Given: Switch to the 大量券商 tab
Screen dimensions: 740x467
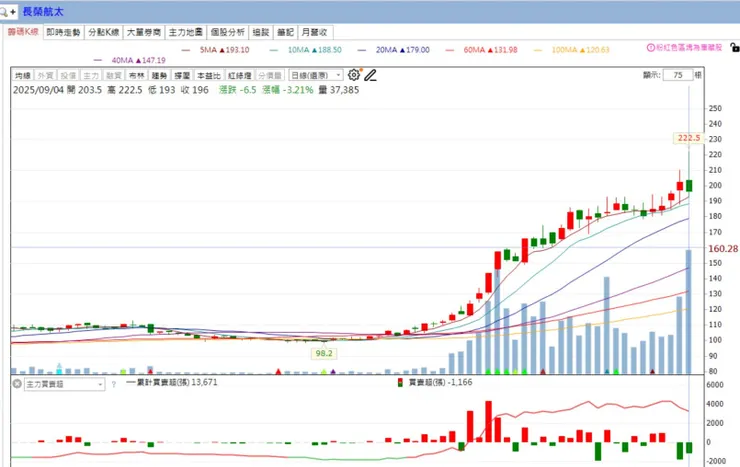Looking at the screenshot, I should tap(143, 32).
